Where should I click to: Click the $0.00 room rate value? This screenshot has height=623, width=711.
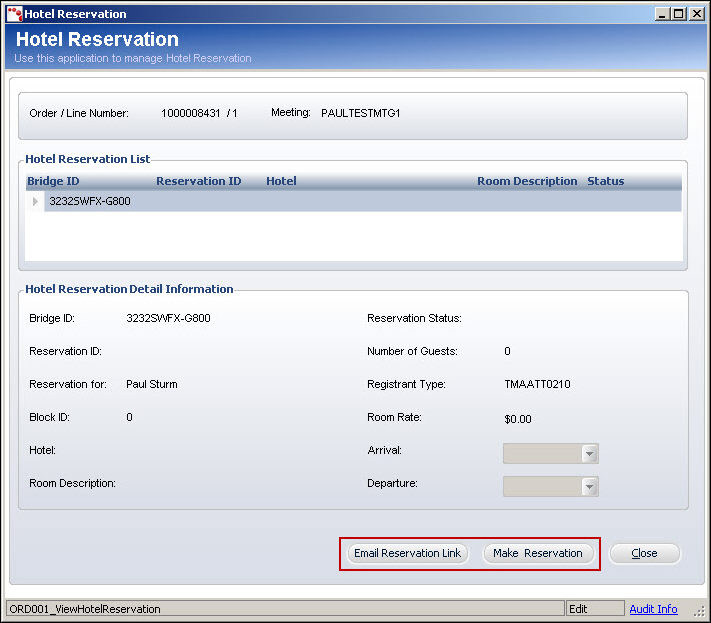pos(518,419)
